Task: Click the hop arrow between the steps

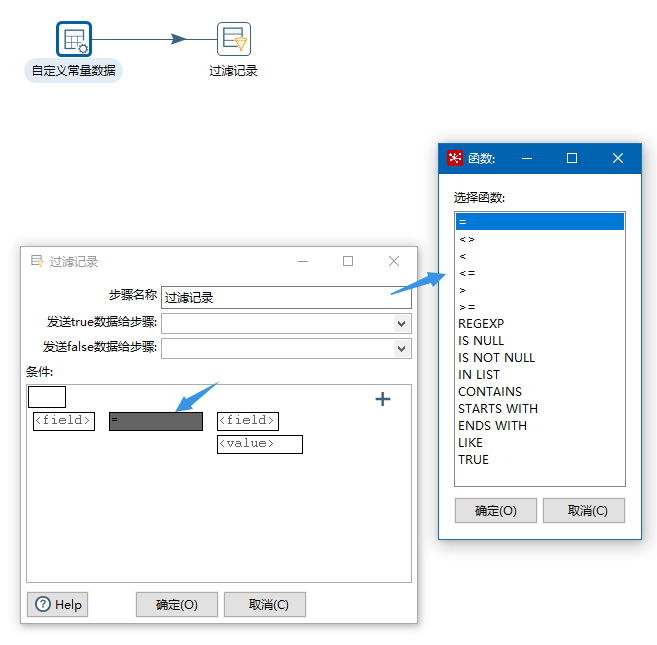Action: tap(179, 39)
